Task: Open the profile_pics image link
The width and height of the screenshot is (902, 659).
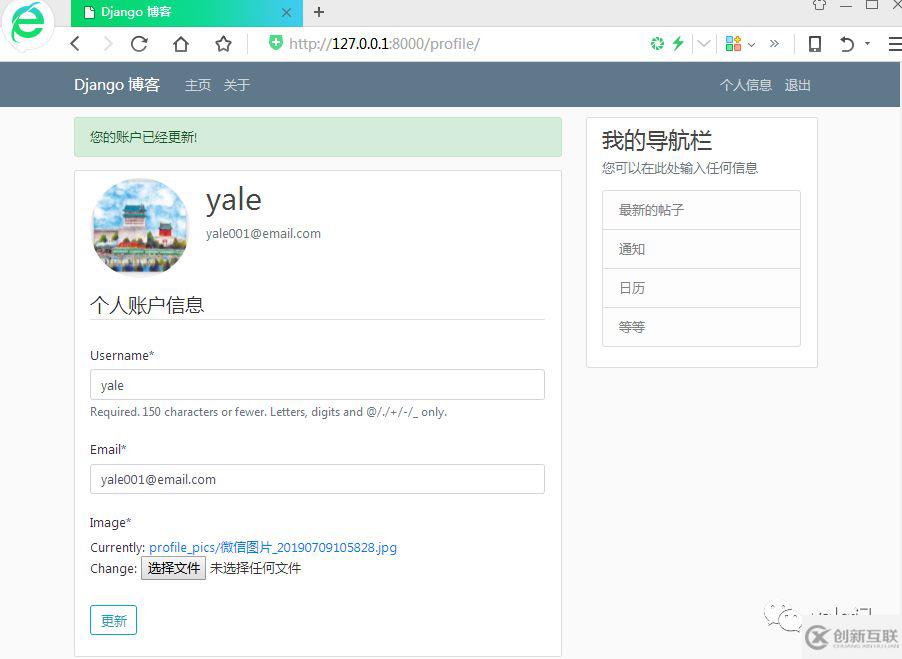Action: click(x=272, y=547)
